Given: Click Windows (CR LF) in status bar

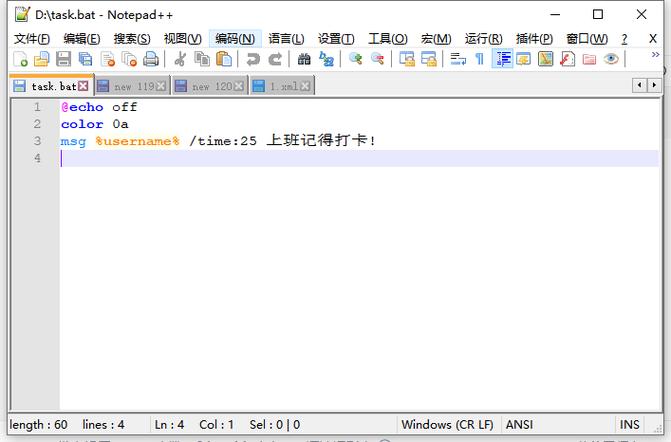Looking at the screenshot, I should (x=447, y=424).
